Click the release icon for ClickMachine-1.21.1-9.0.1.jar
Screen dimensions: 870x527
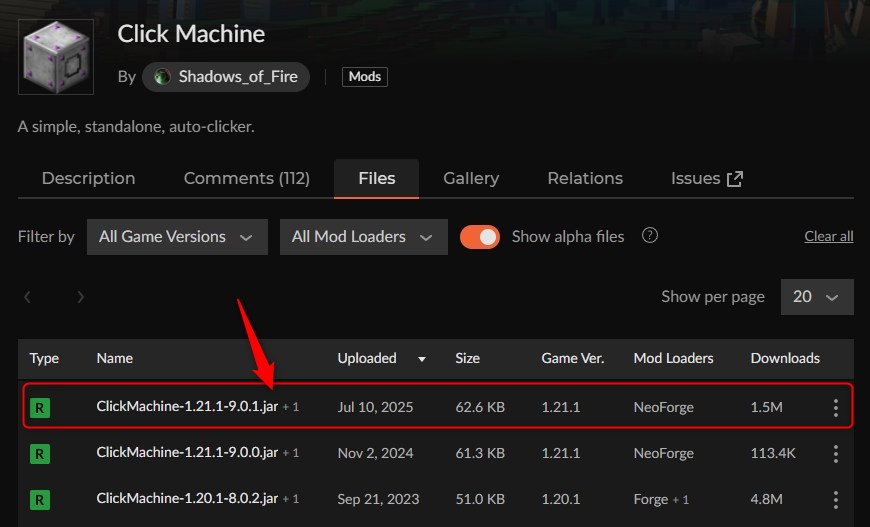(40, 408)
